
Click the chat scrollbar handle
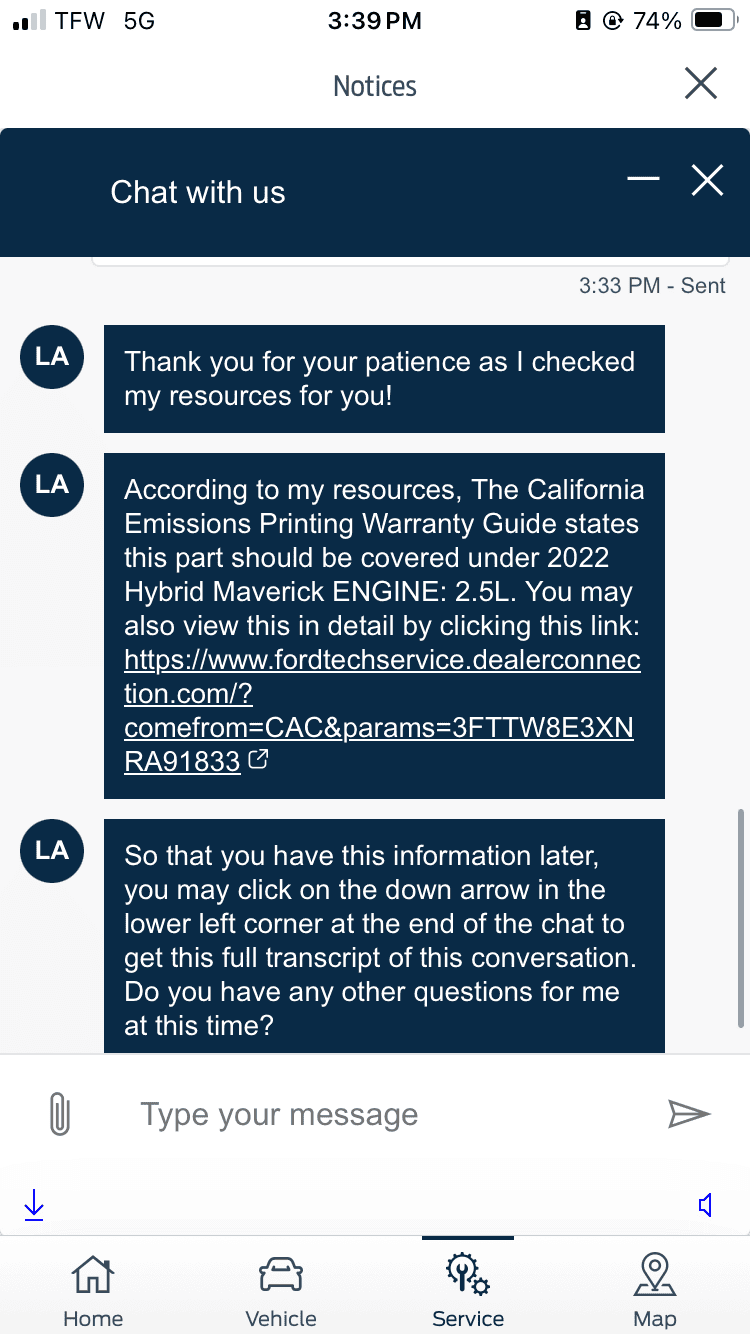coord(741,918)
